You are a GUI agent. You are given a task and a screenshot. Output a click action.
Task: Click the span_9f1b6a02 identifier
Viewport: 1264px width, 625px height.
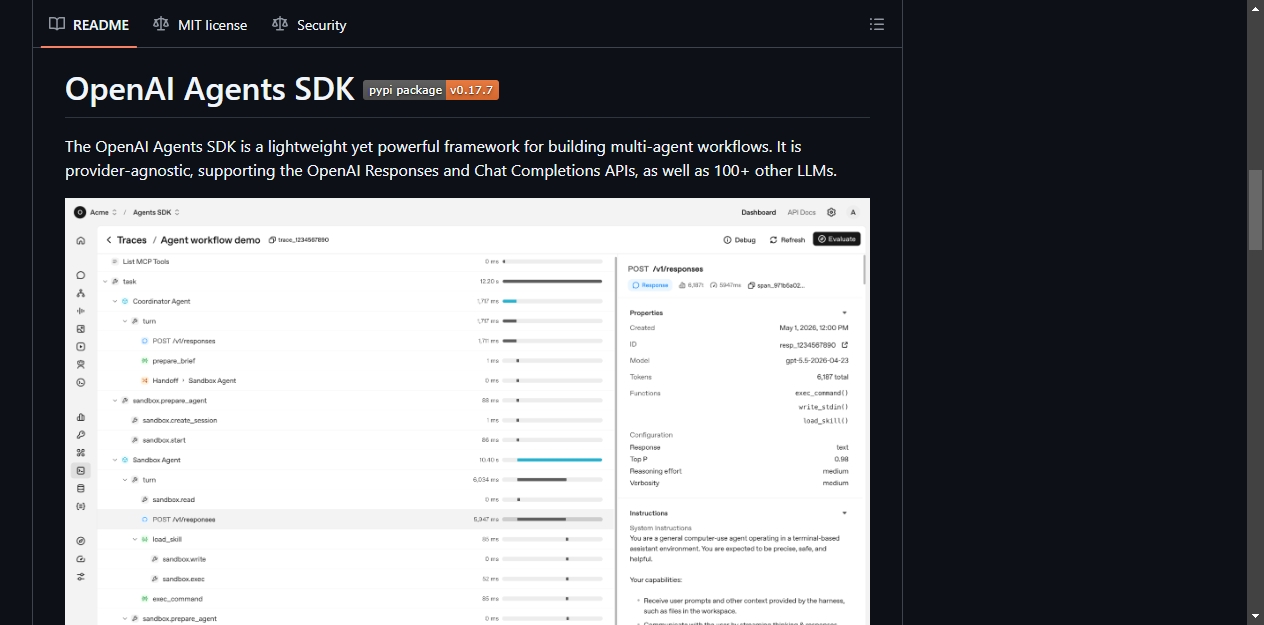[x=781, y=285]
